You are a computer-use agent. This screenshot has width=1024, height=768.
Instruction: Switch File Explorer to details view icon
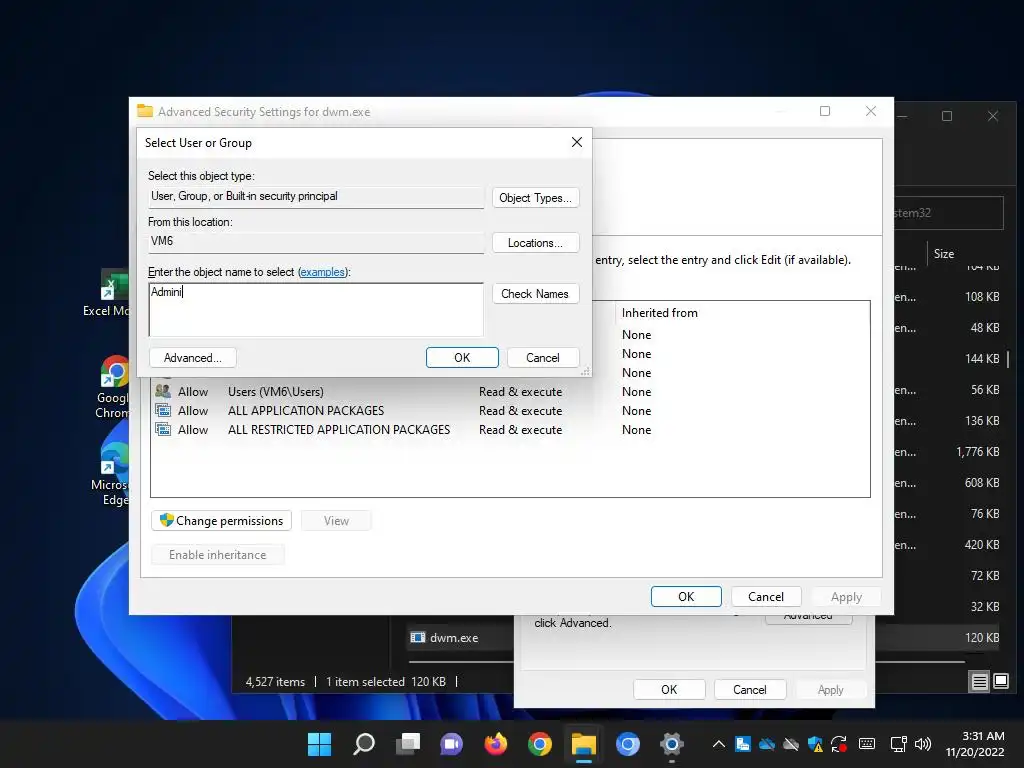pyautogui.click(x=980, y=682)
